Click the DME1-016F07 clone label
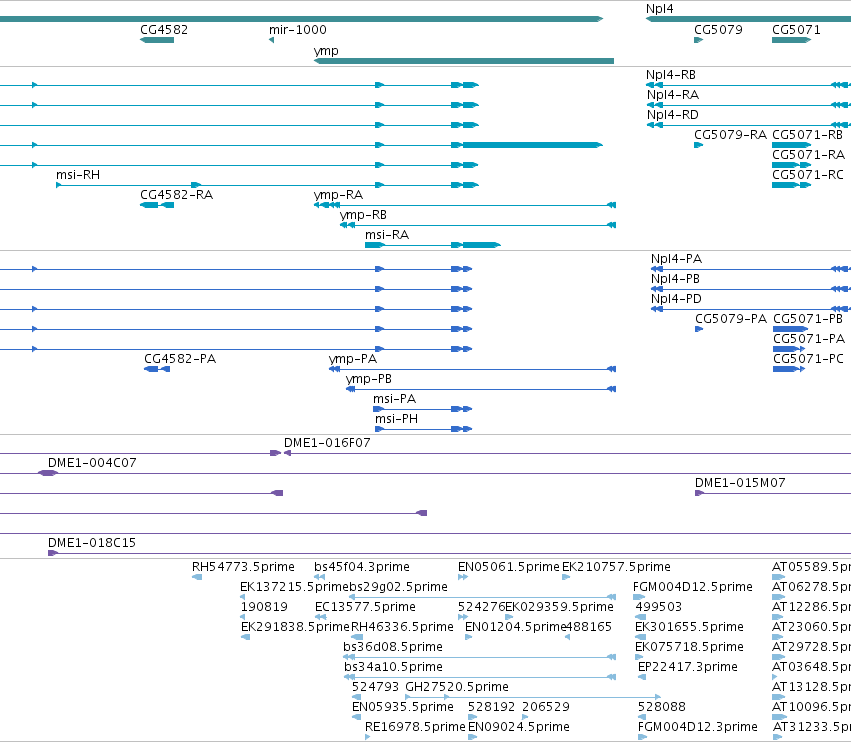 click(327, 443)
